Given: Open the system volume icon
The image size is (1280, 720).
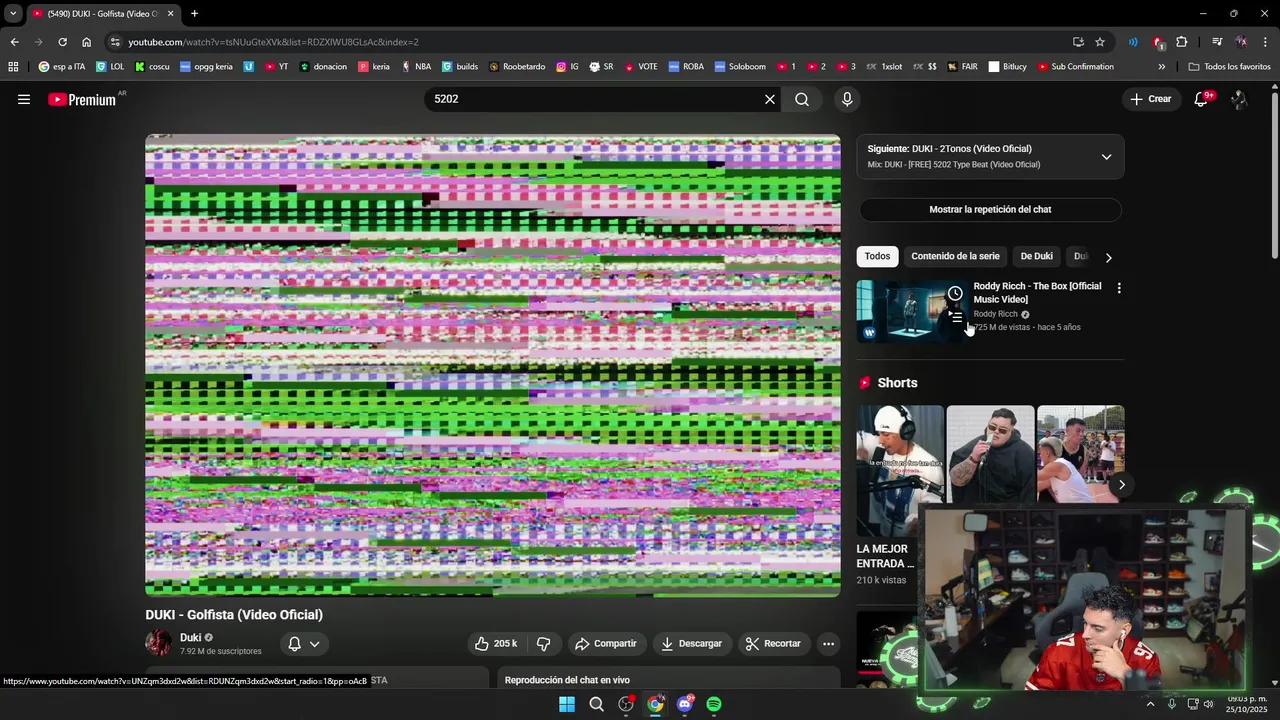Looking at the screenshot, I should pyautogui.click(x=1208, y=704).
